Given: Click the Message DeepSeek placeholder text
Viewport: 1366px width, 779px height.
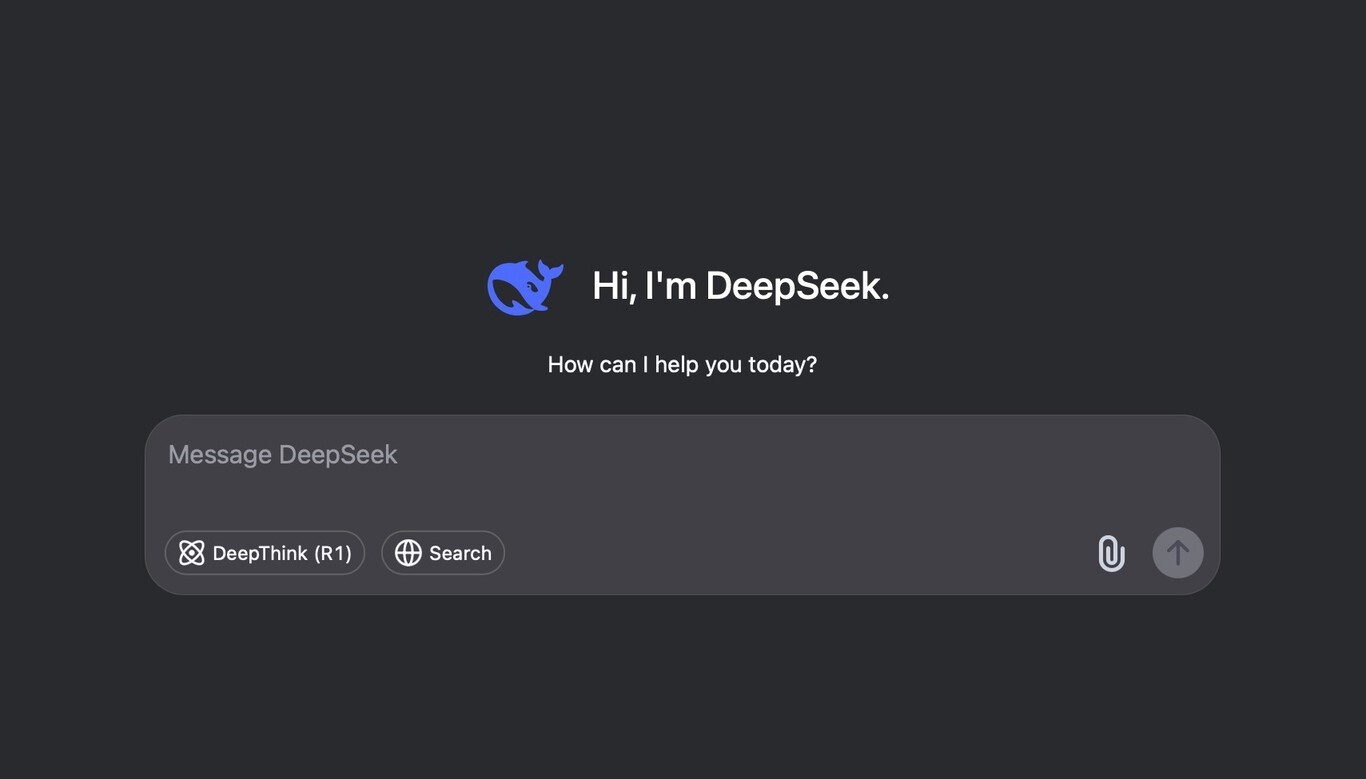Looking at the screenshot, I should pyautogui.click(x=283, y=452).
